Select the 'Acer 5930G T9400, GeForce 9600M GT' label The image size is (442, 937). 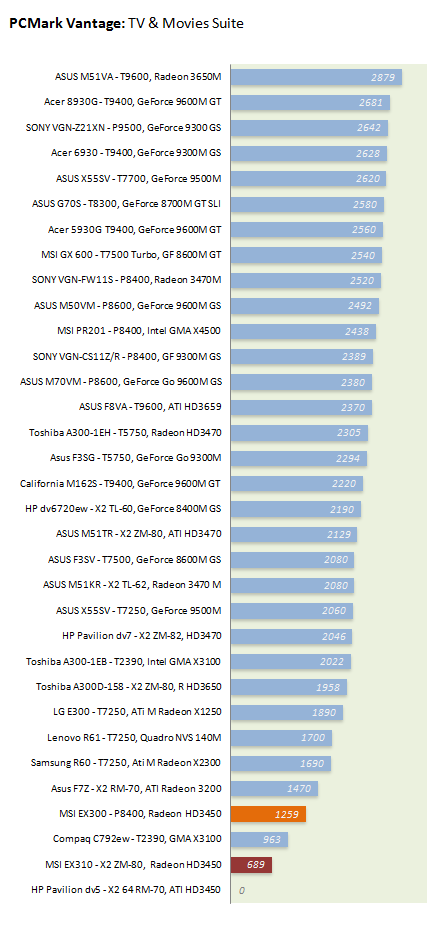134,229
